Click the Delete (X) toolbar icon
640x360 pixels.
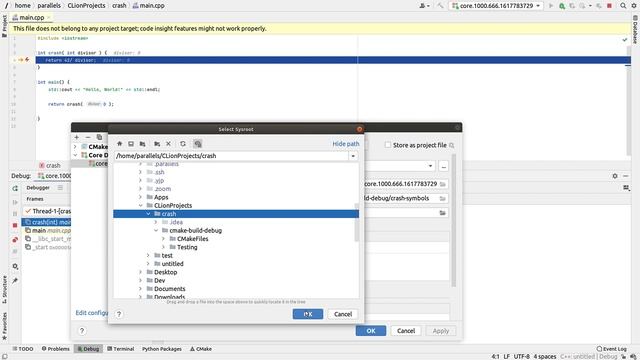coord(168,144)
